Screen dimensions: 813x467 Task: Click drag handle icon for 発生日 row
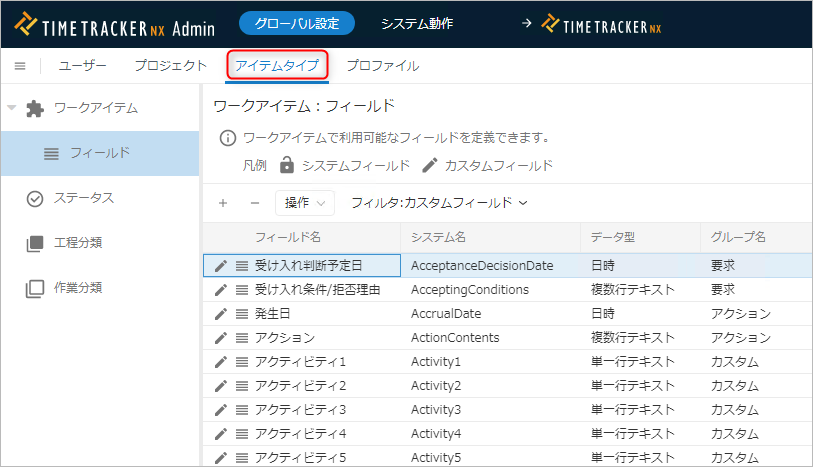tap(241, 314)
